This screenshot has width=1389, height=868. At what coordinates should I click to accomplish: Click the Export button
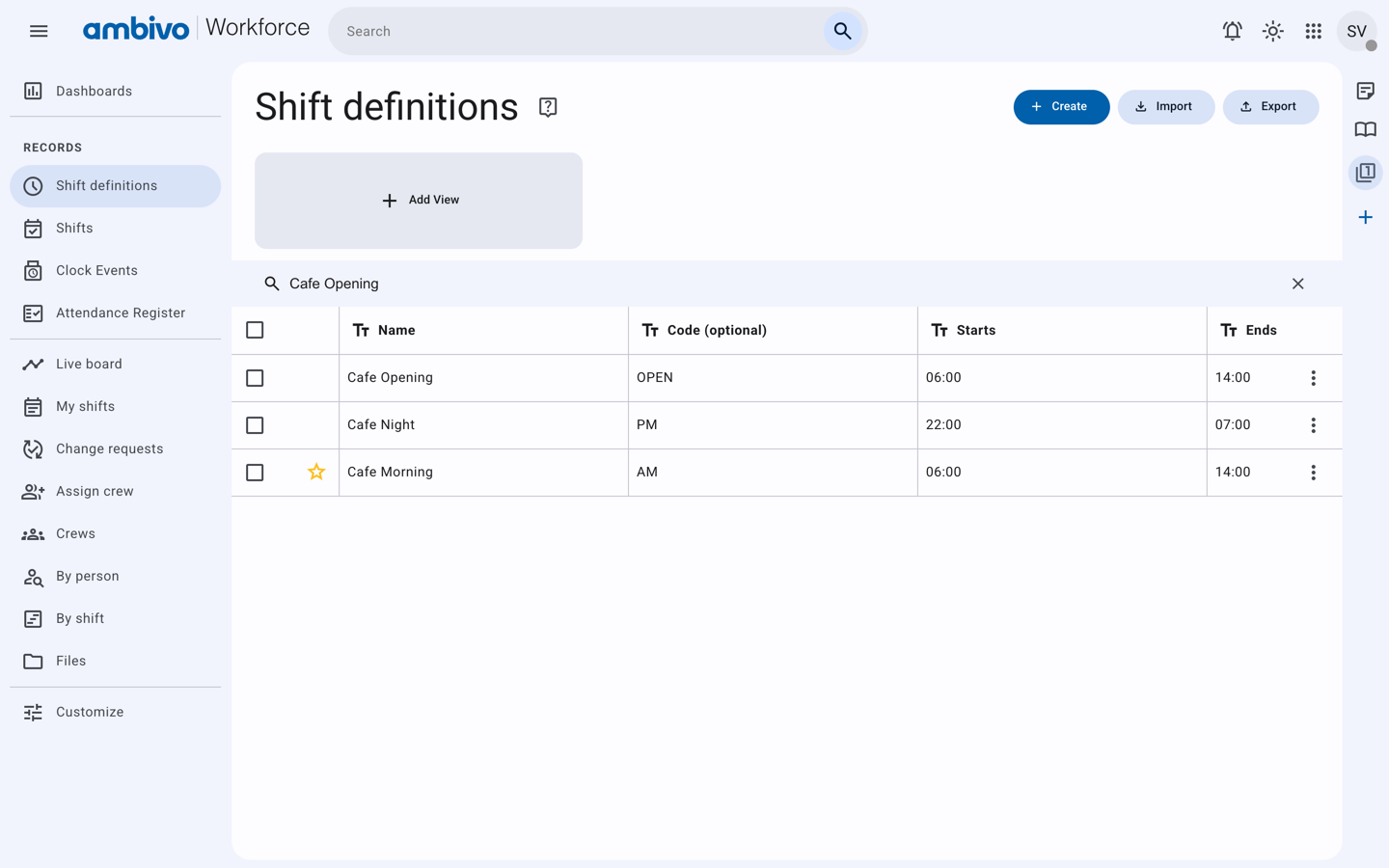[1270, 107]
